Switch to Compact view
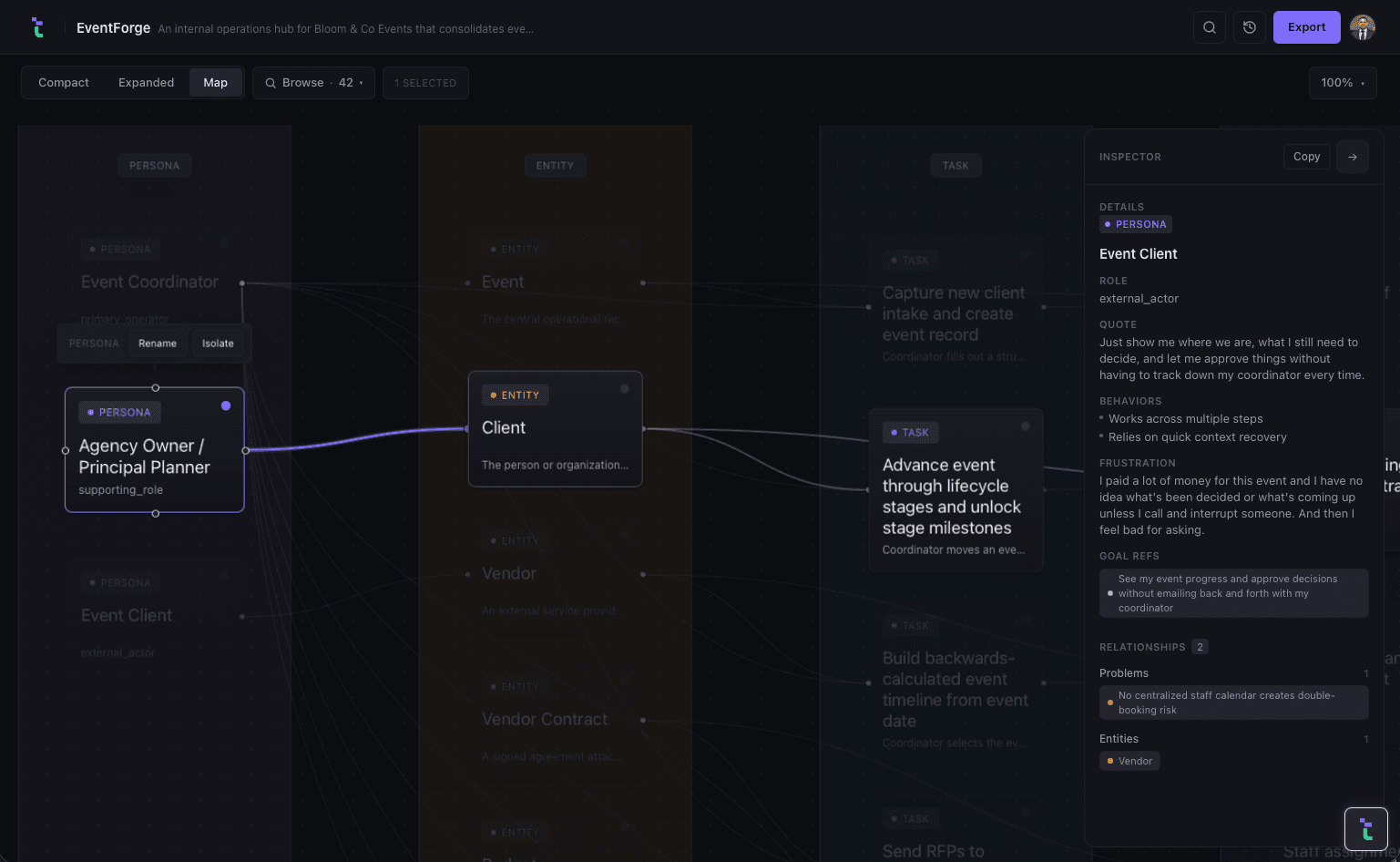The image size is (1400, 862). click(64, 83)
